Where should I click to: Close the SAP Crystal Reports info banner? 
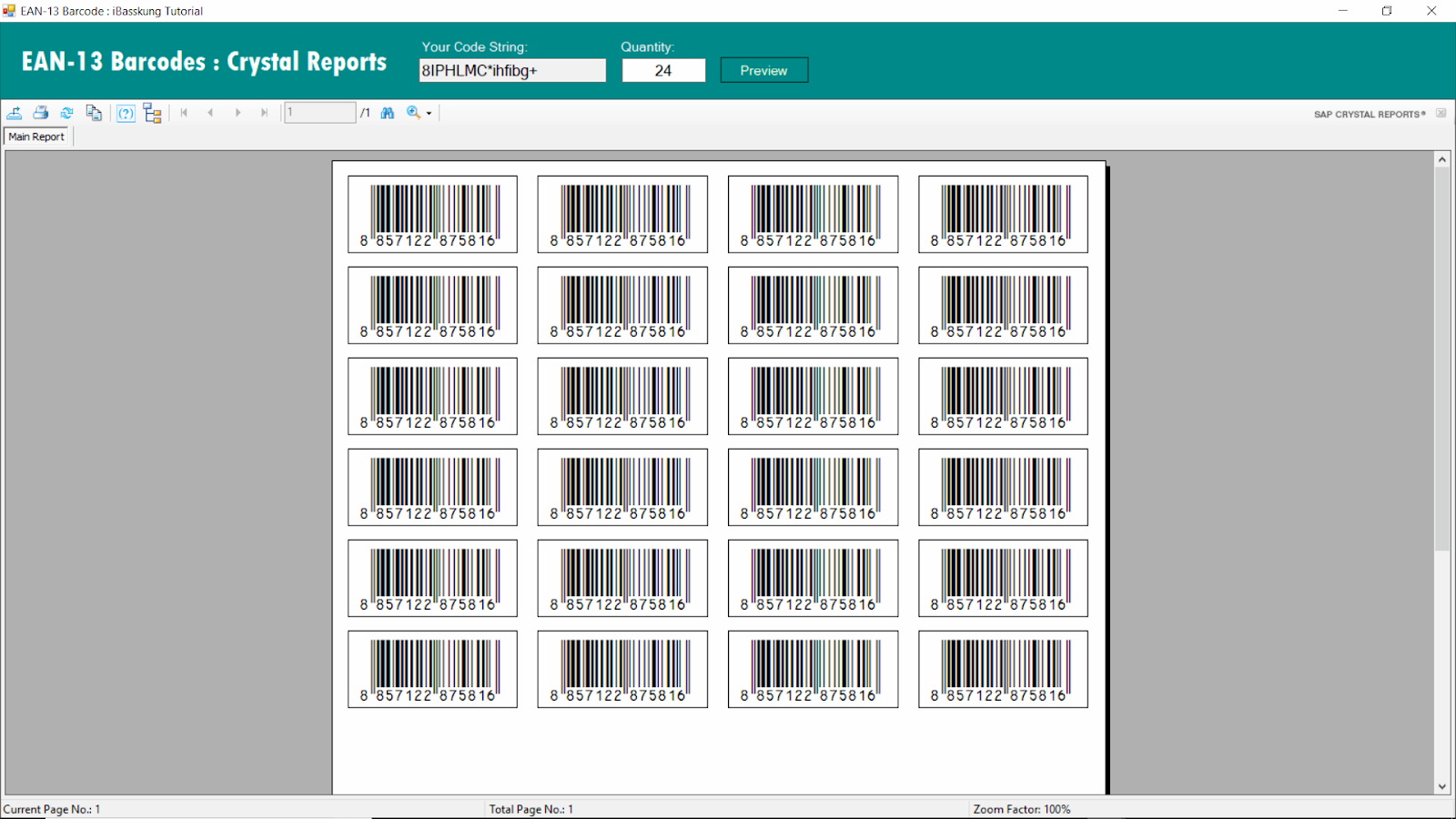(x=1441, y=112)
